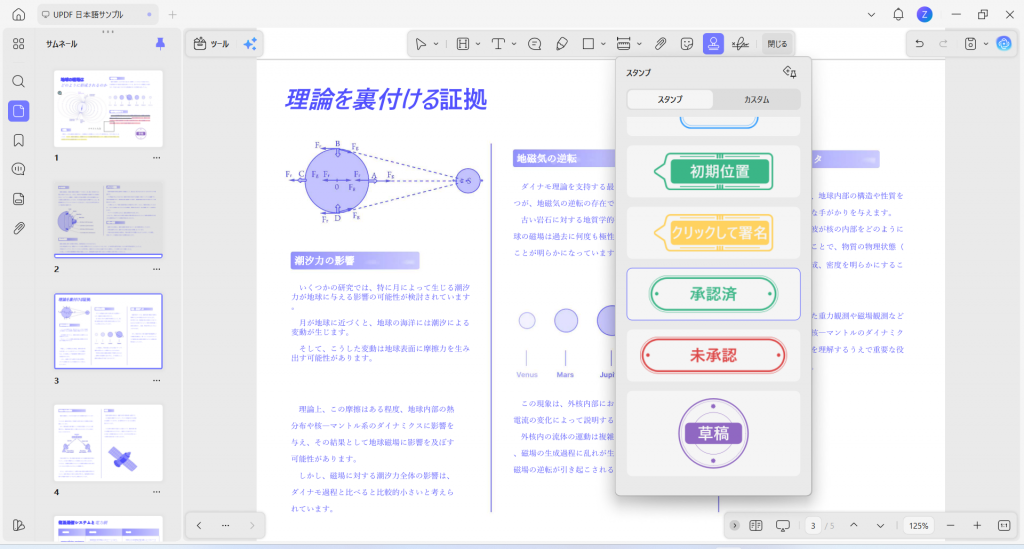Select the text comment T tool
Image resolution: width=1024 pixels, height=549 pixels.
pos(498,44)
